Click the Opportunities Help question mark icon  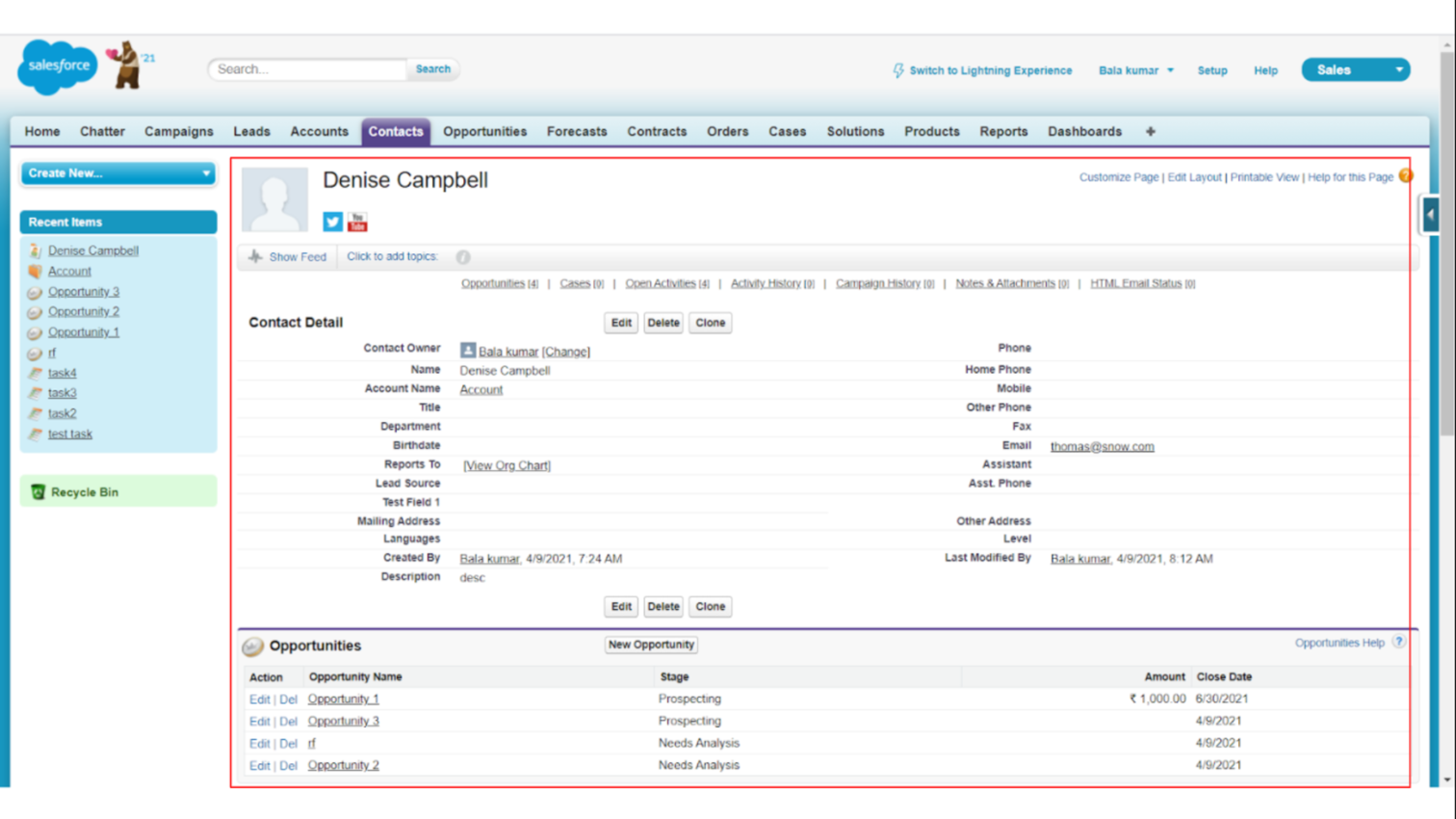[x=1399, y=640]
